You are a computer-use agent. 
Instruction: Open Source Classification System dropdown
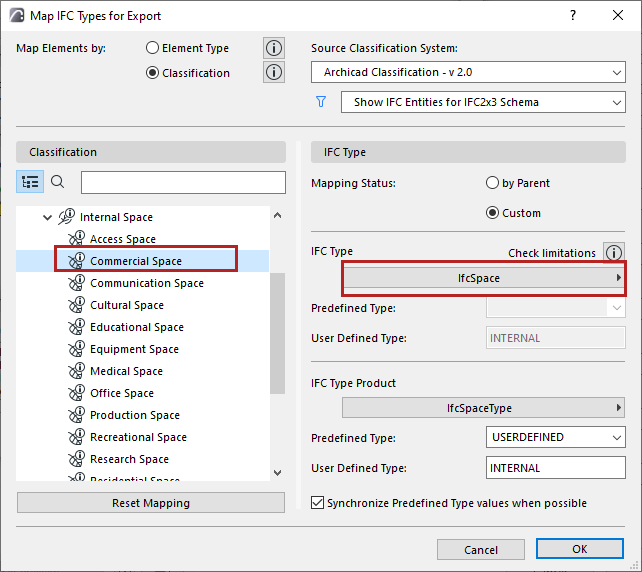(x=468, y=72)
